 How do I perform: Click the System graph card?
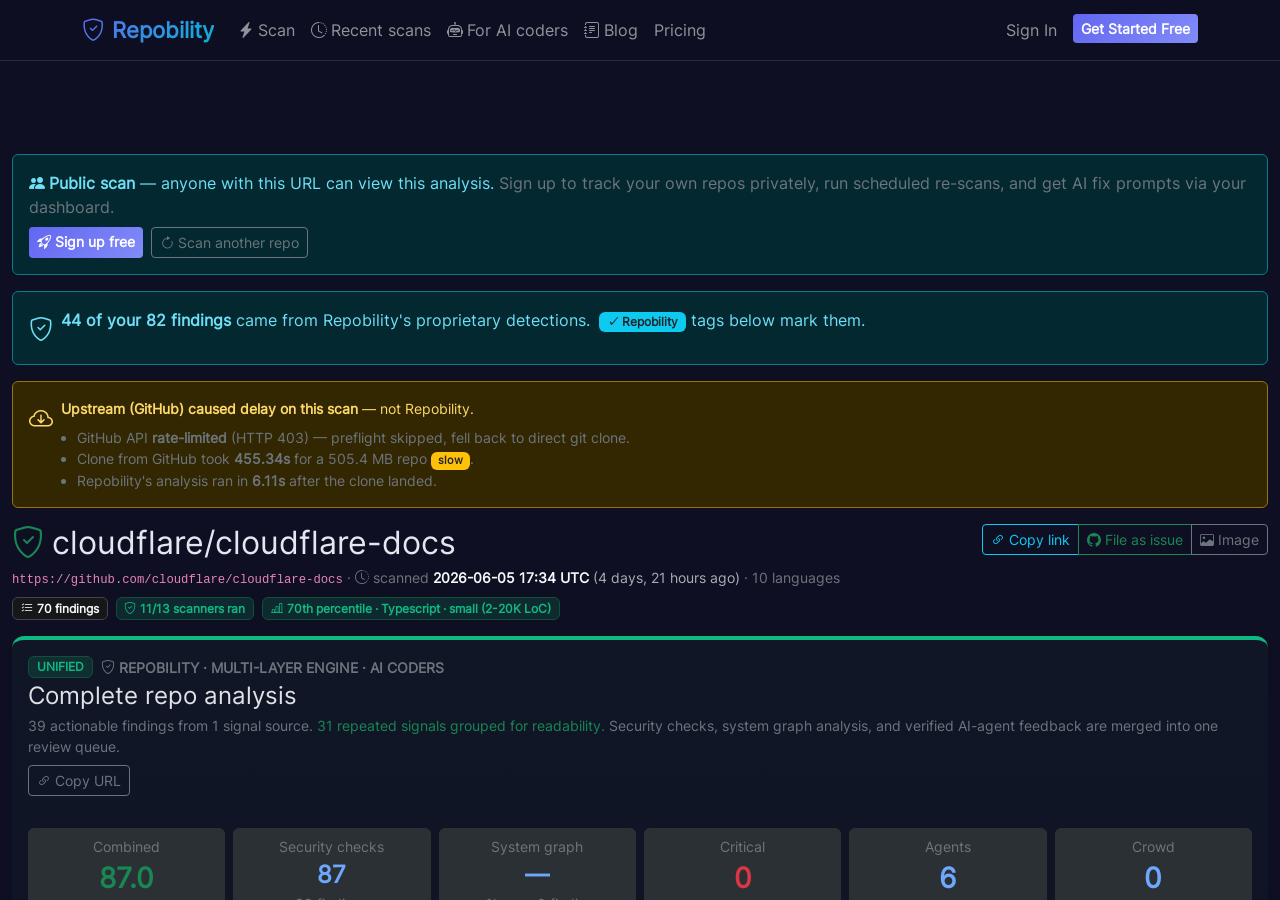[x=537, y=864]
